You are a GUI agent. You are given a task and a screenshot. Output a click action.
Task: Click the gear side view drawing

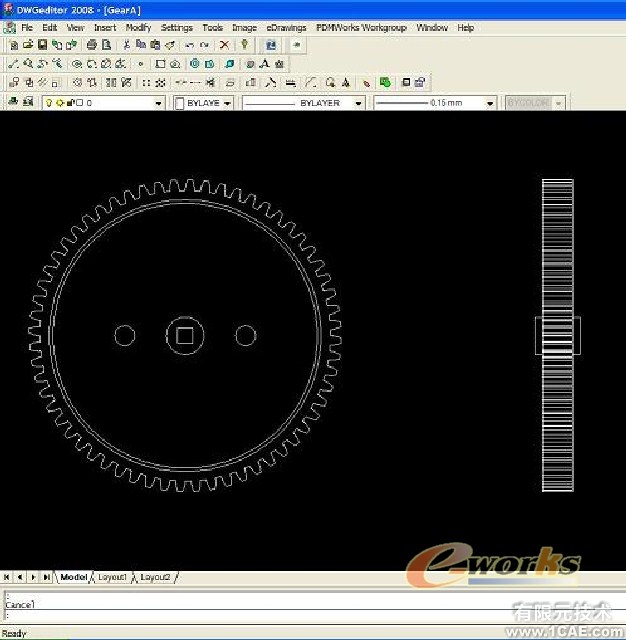[558, 335]
